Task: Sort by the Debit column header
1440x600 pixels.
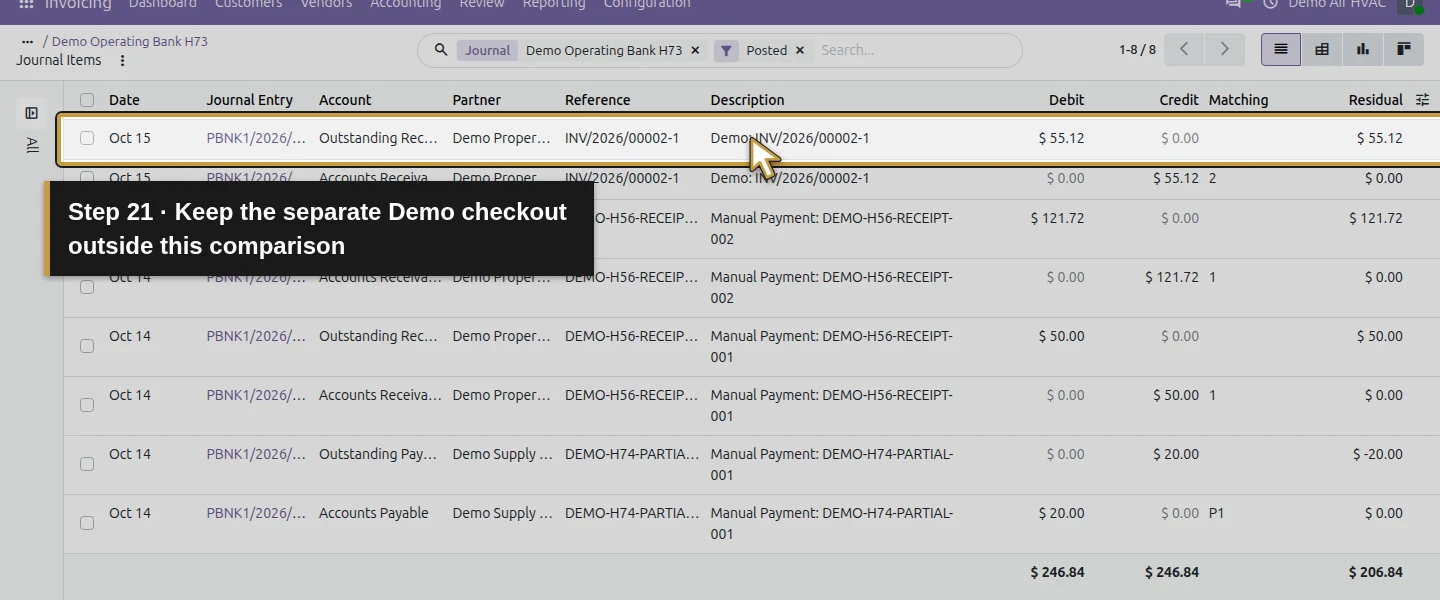Action: pos(1066,100)
